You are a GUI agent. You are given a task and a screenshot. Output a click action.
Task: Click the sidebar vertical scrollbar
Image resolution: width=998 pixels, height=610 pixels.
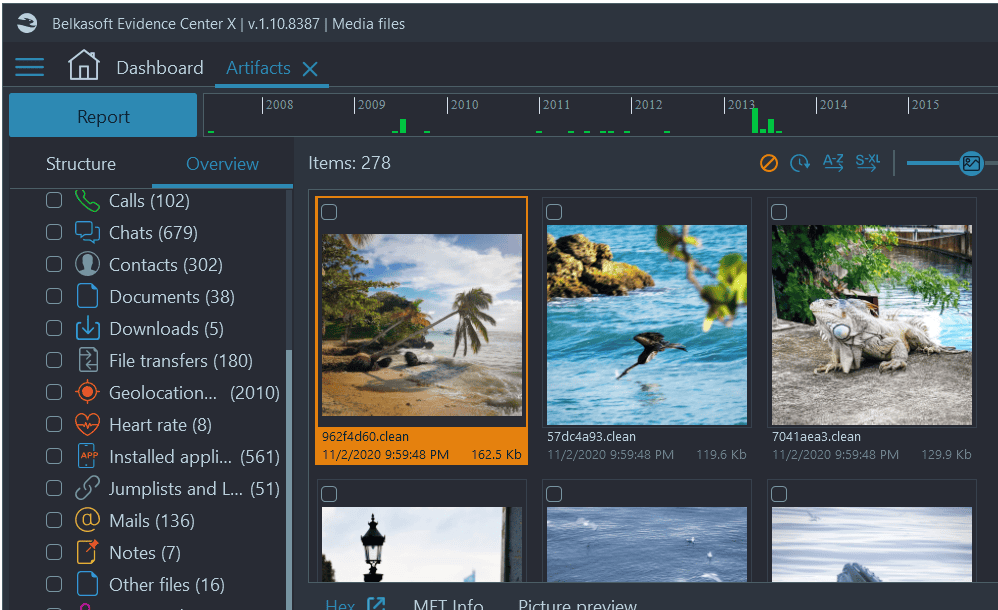click(289, 478)
